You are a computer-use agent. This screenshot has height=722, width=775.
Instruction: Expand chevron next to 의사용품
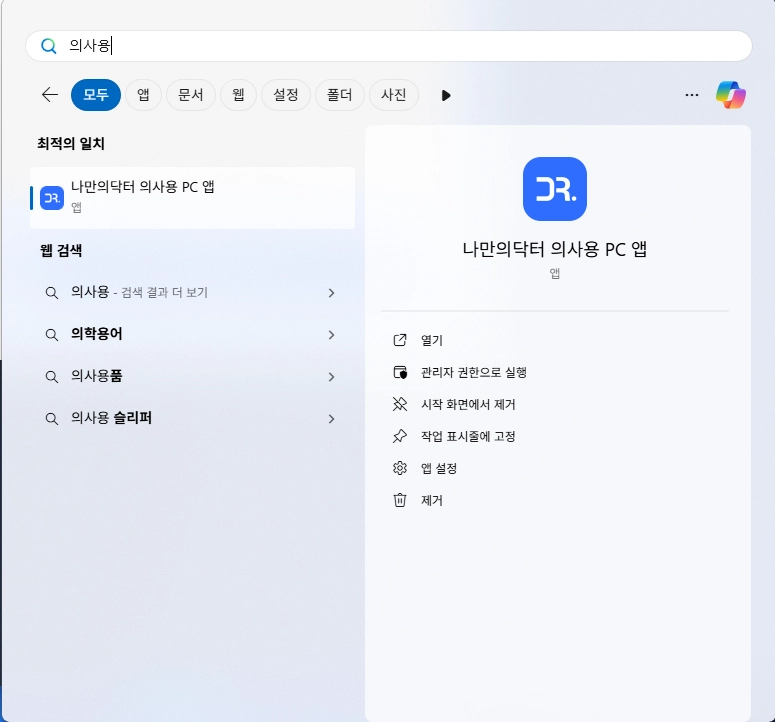click(331, 377)
